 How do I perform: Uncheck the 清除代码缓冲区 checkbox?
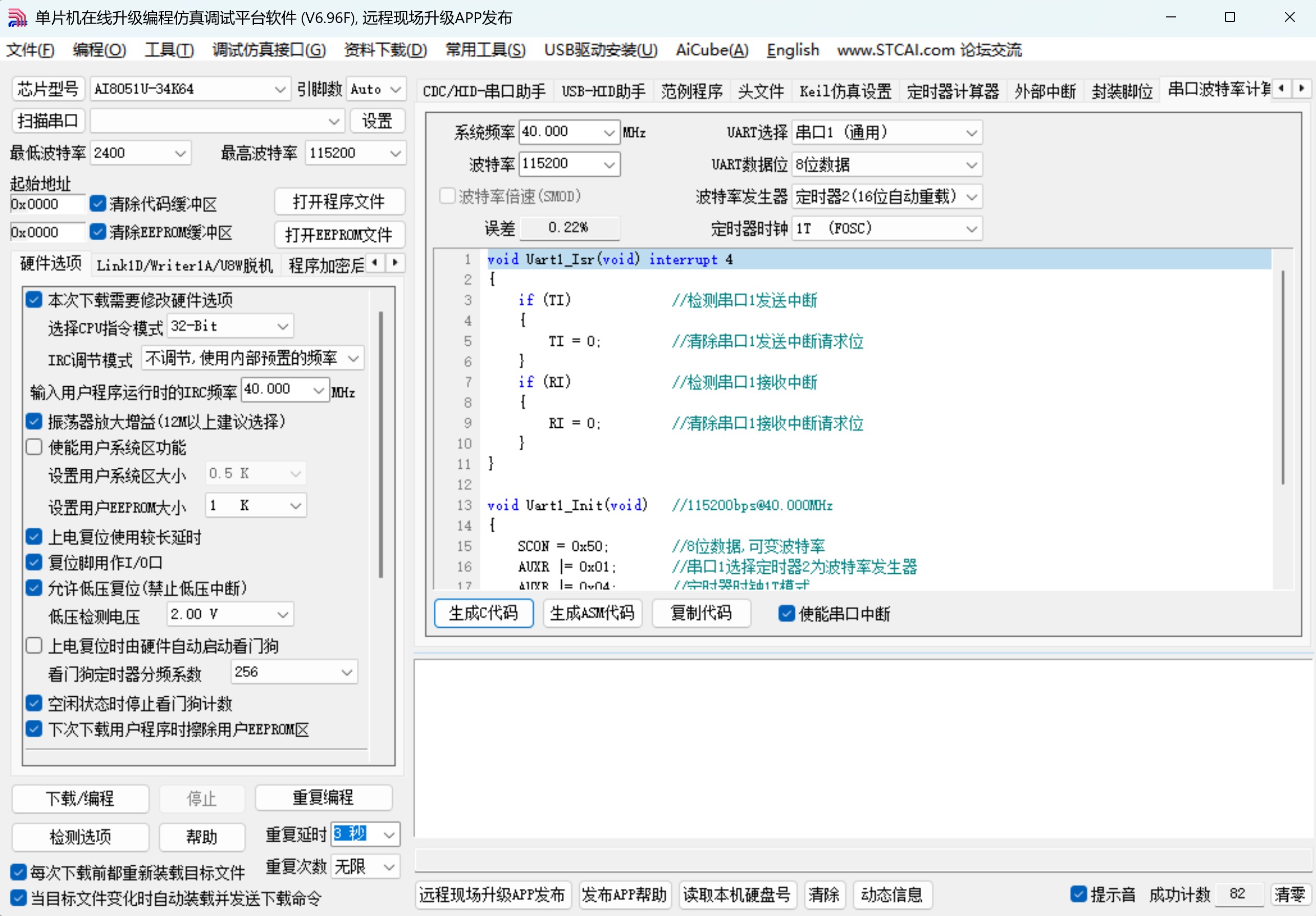click(x=97, y=203)
